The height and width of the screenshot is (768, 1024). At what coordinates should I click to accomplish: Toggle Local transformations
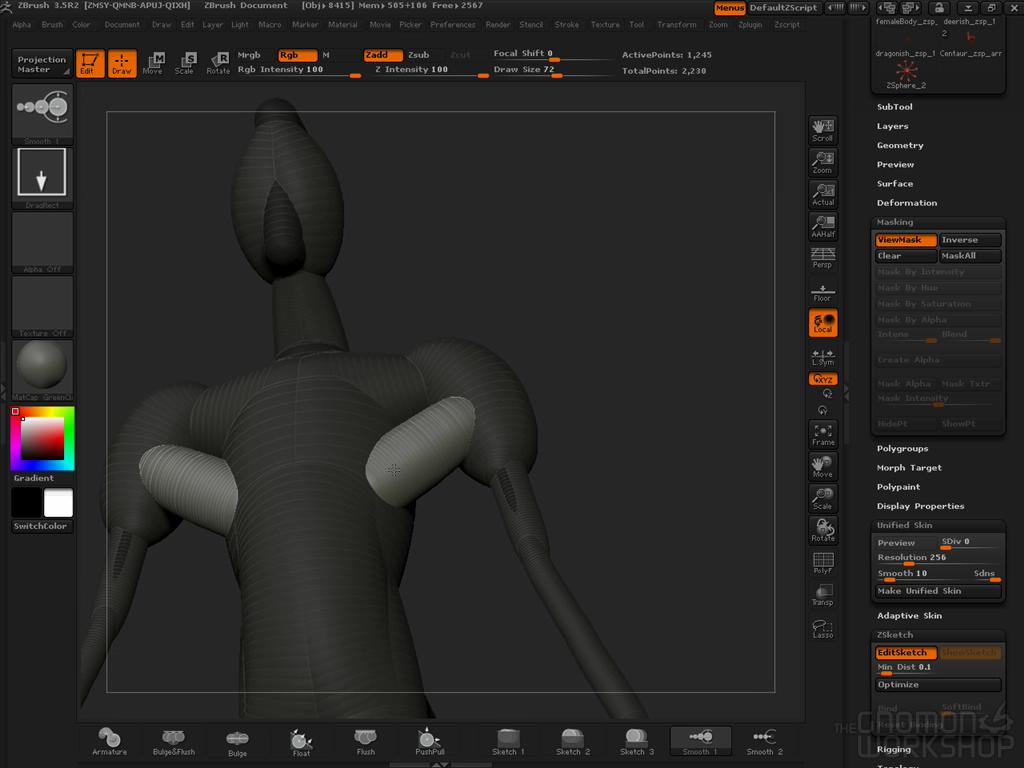coord(823,323)
